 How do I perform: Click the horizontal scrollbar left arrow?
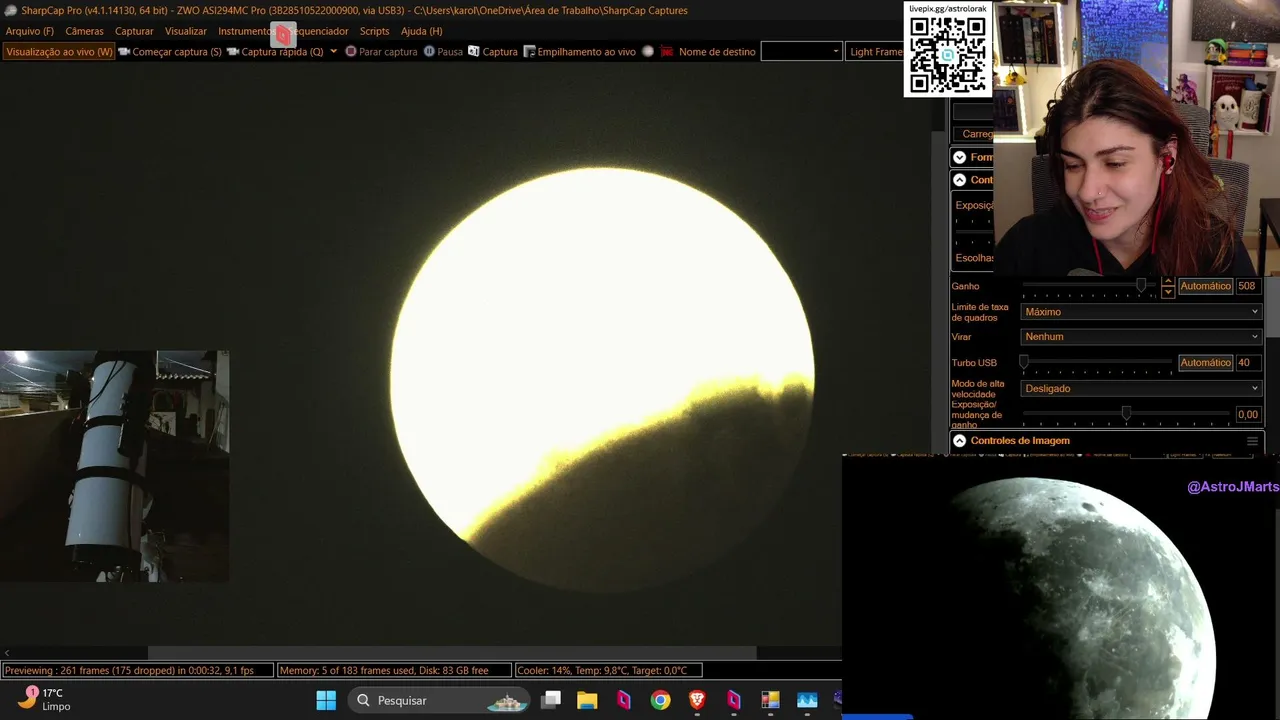tap(6, 654)
